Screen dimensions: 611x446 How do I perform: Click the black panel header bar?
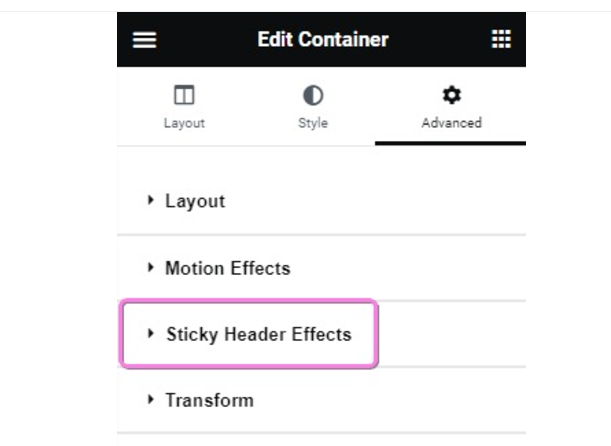[420, 40]
